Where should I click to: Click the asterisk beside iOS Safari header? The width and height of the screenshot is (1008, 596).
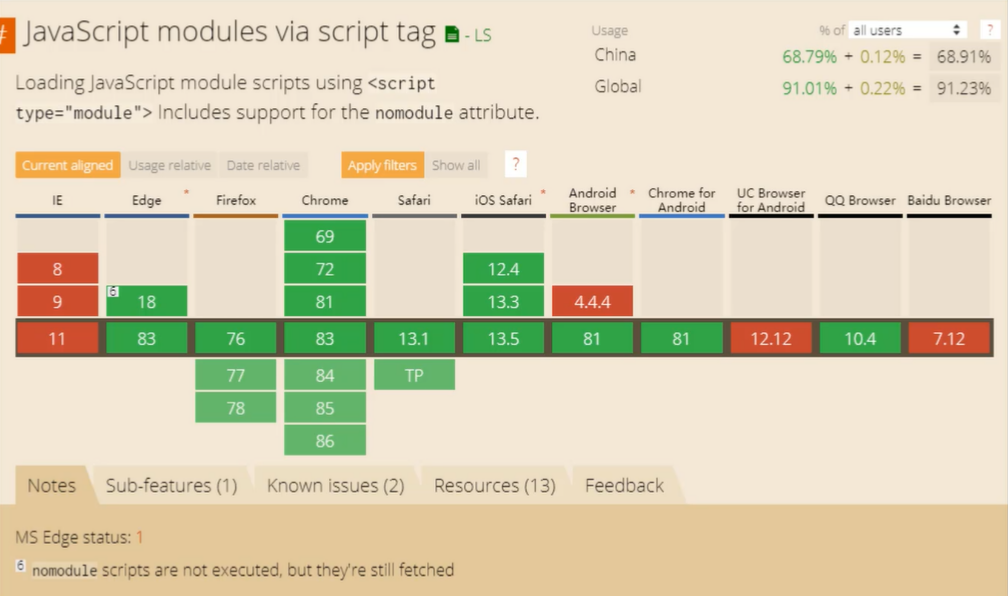[x=543, y=192]
